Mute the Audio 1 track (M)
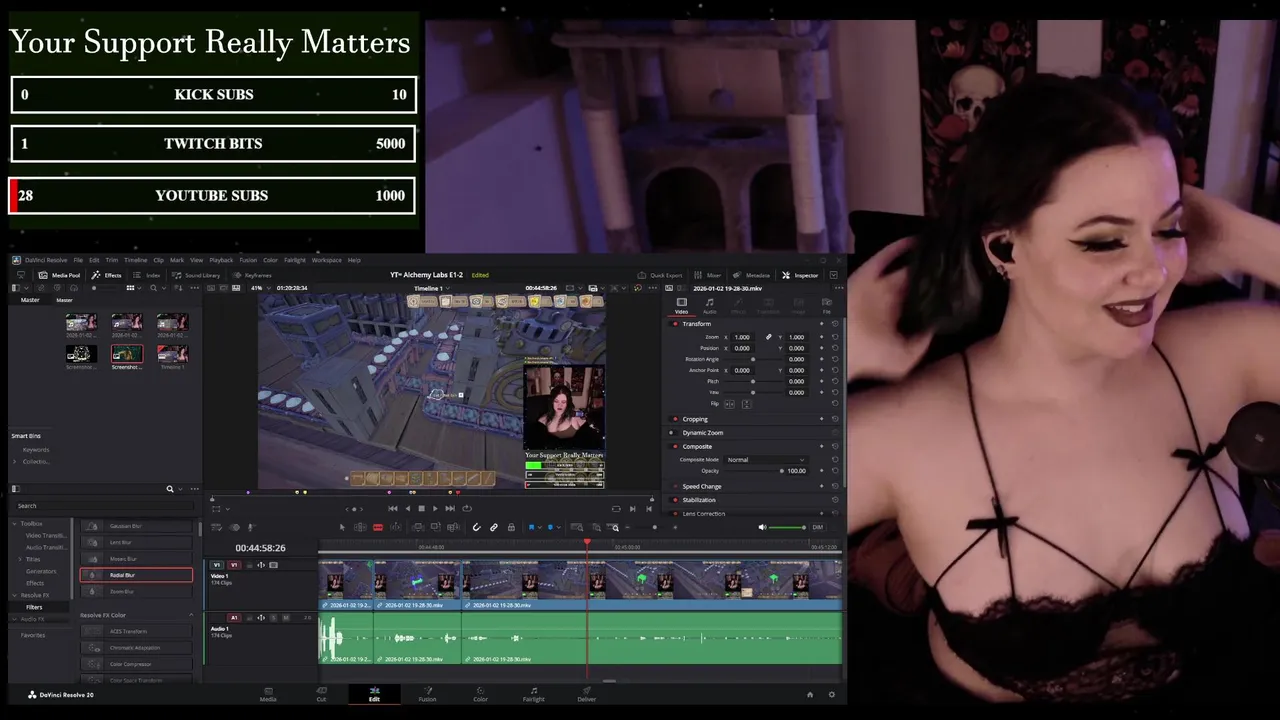The width and height of the screenshot is (1280, 720). tap(285, 618)
